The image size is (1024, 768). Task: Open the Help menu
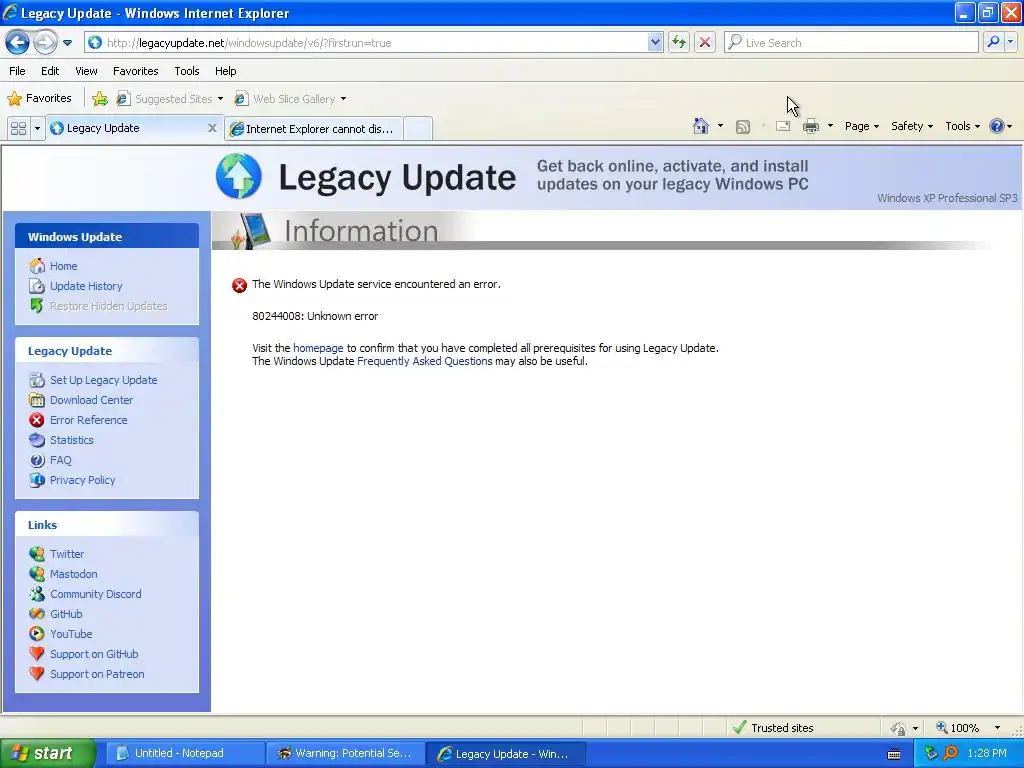click(225, 71)
